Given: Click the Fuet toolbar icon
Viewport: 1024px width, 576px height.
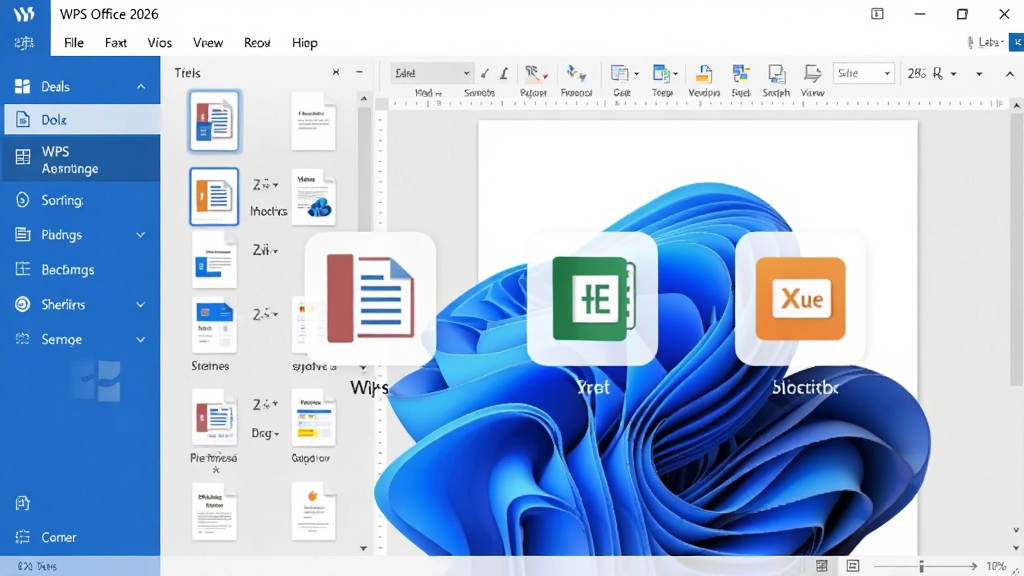Looking at the screenshot, I should 741,74.
